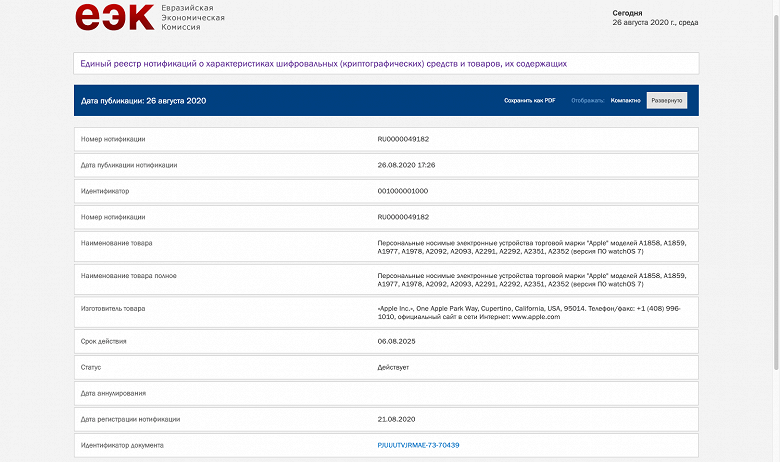This screenshot has height=462, width=780.
Task: Click the 'Дата публикации: 26 августа 2020' header
Action: [x=143, y=101]
